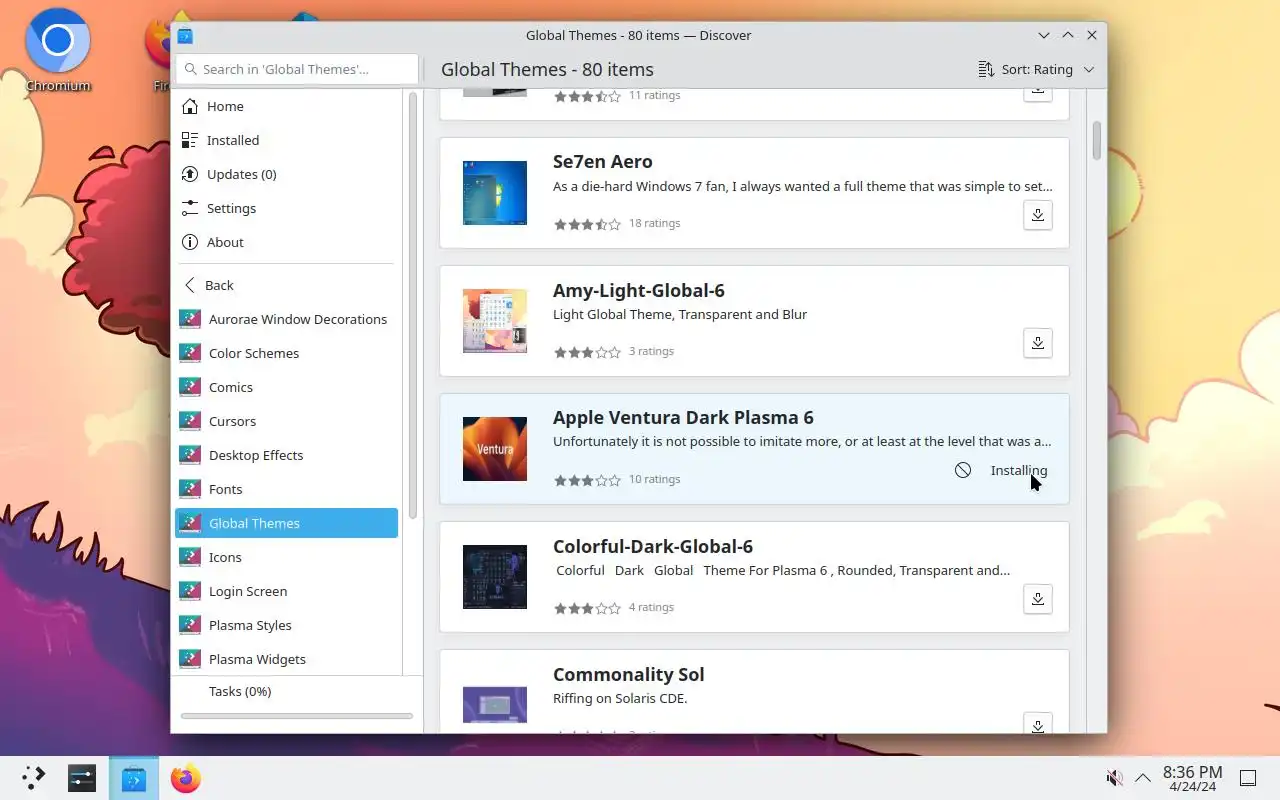Select Plasma Widgets category
Screen dimensions: 1280x800
pos(287,659)
